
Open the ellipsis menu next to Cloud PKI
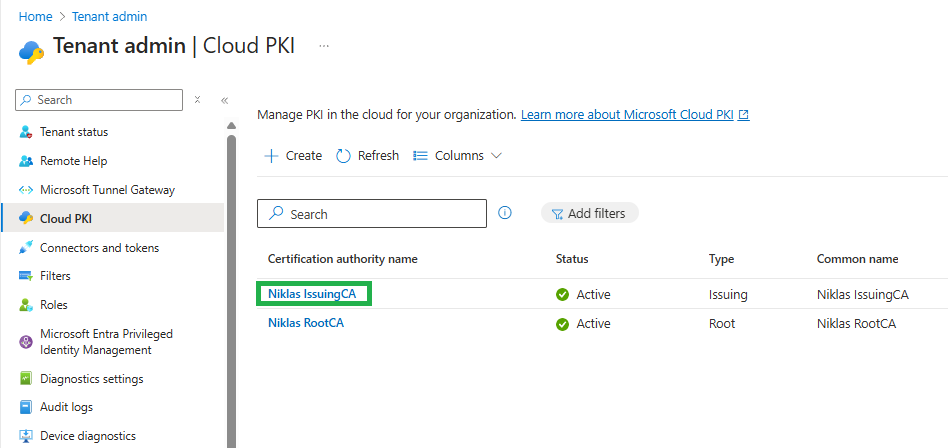point(324,46)
